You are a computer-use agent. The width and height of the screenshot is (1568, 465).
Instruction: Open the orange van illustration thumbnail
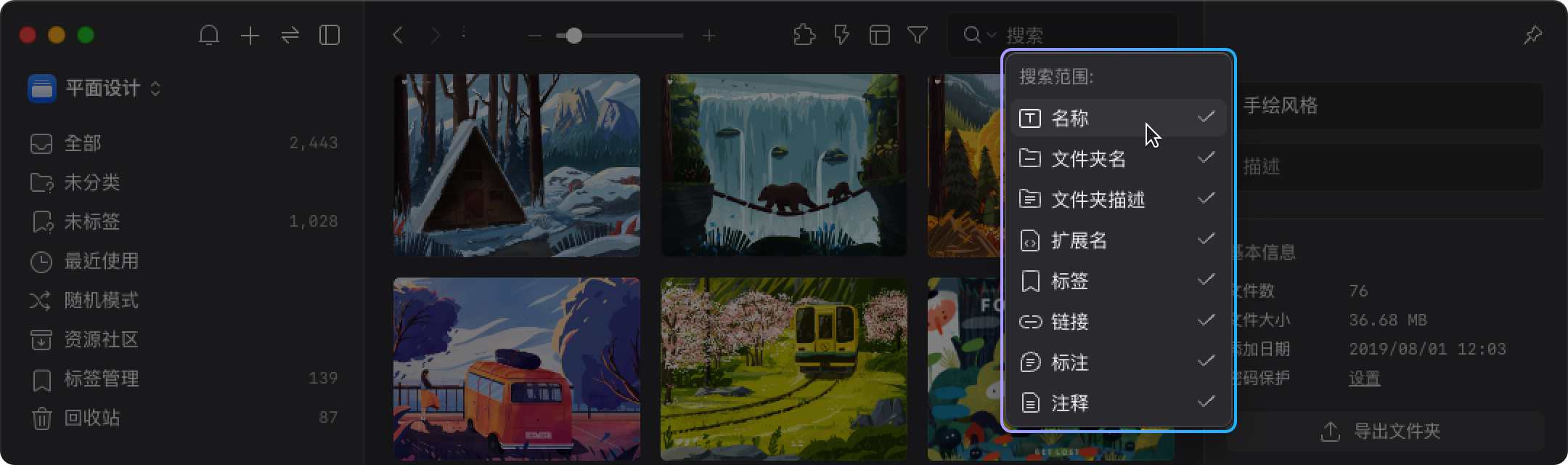coord(517,368)
